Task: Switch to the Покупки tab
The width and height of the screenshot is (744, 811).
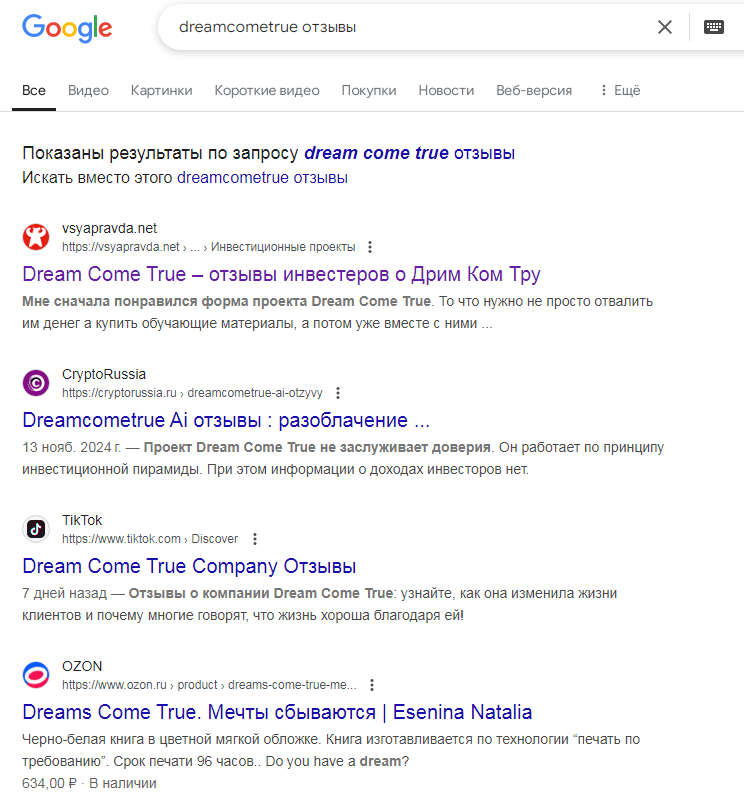Action: click(369, 91)
